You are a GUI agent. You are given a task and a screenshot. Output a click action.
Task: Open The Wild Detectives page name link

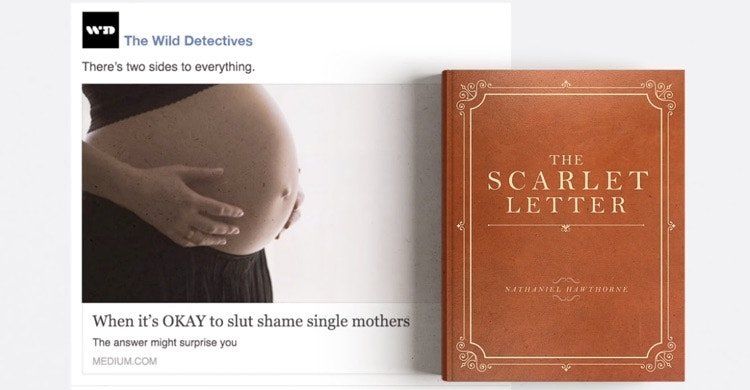188,41
